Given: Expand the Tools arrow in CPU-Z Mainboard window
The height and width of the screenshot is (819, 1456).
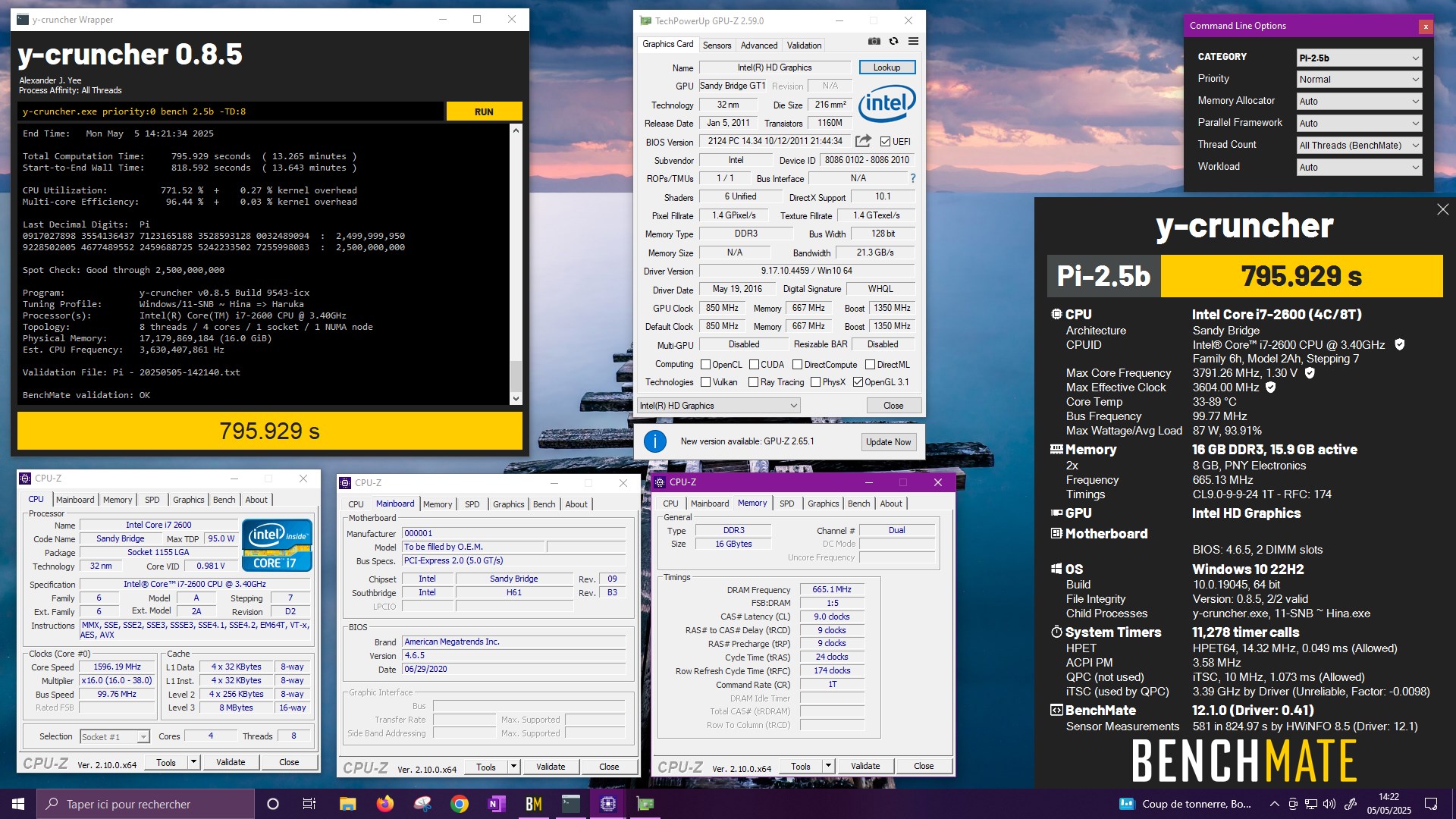Looking at the screenshot, I should click(513, 767).
